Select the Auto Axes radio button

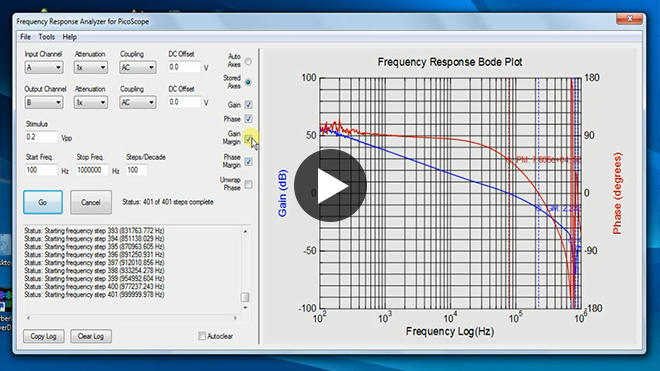pos(248,61)
